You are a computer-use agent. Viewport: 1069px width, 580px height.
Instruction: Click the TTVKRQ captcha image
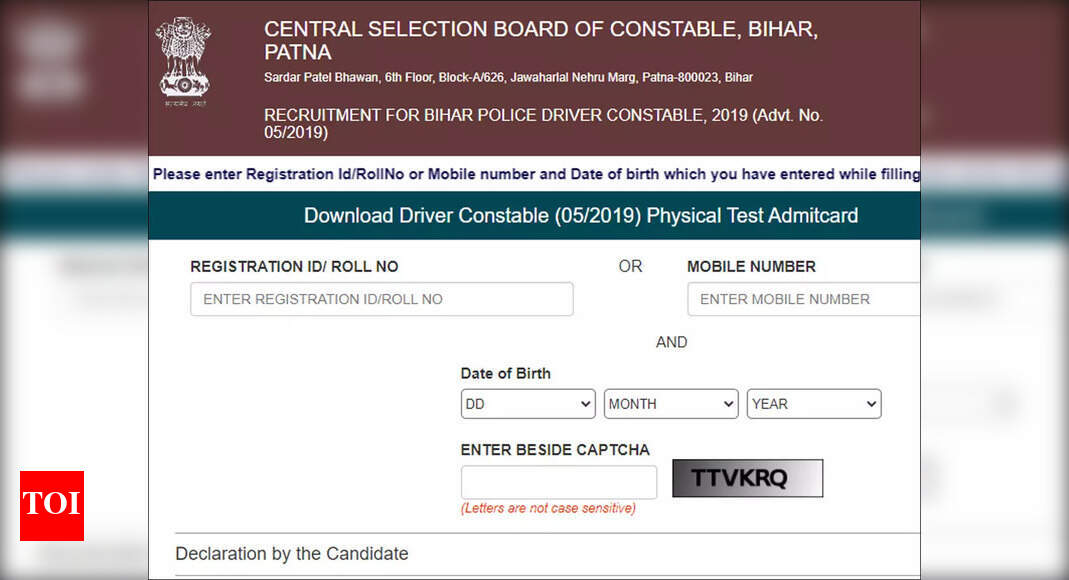(748, 478)
